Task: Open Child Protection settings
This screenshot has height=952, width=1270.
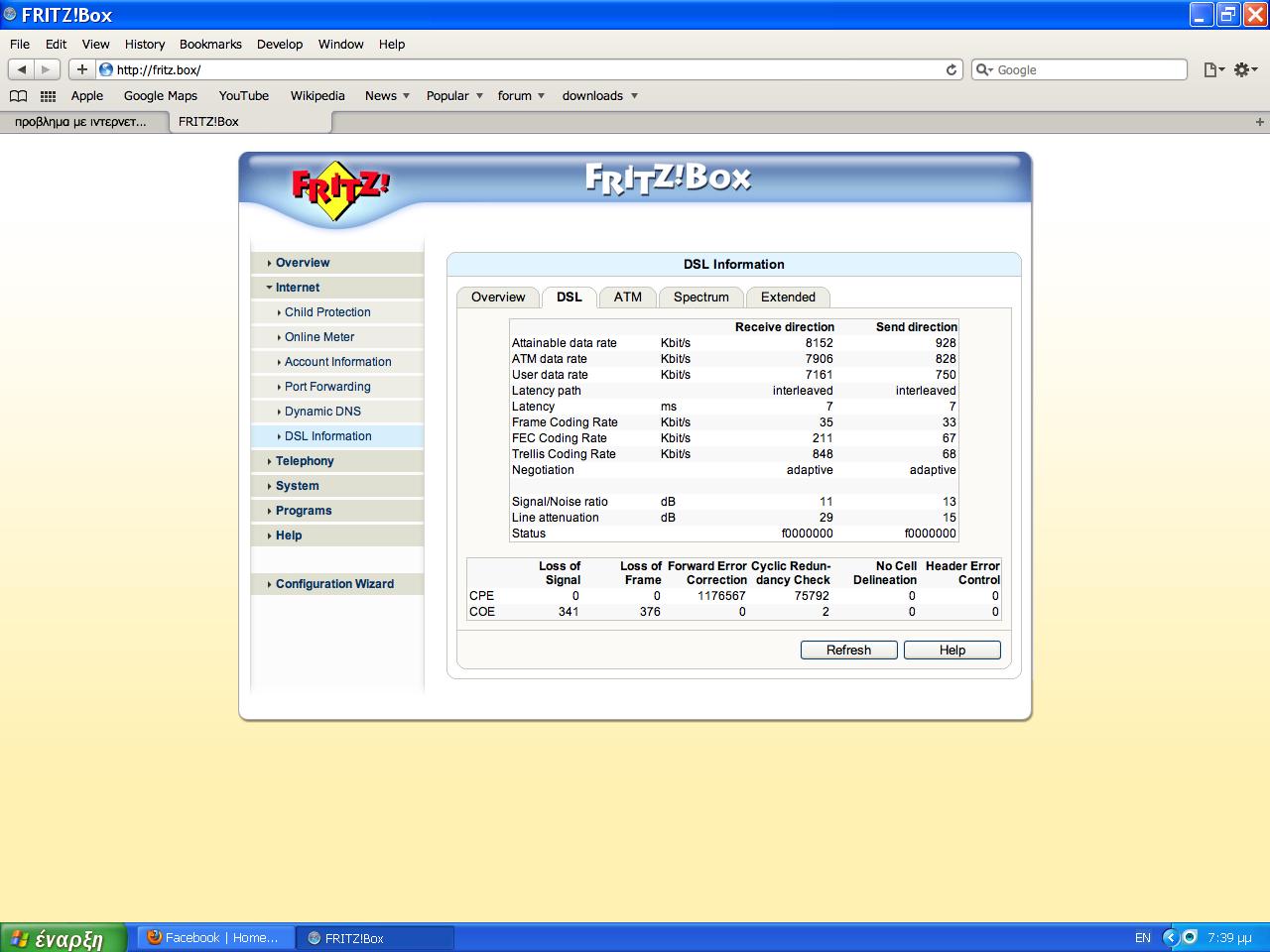Action: pyautogui.click(x=337, y=312)
